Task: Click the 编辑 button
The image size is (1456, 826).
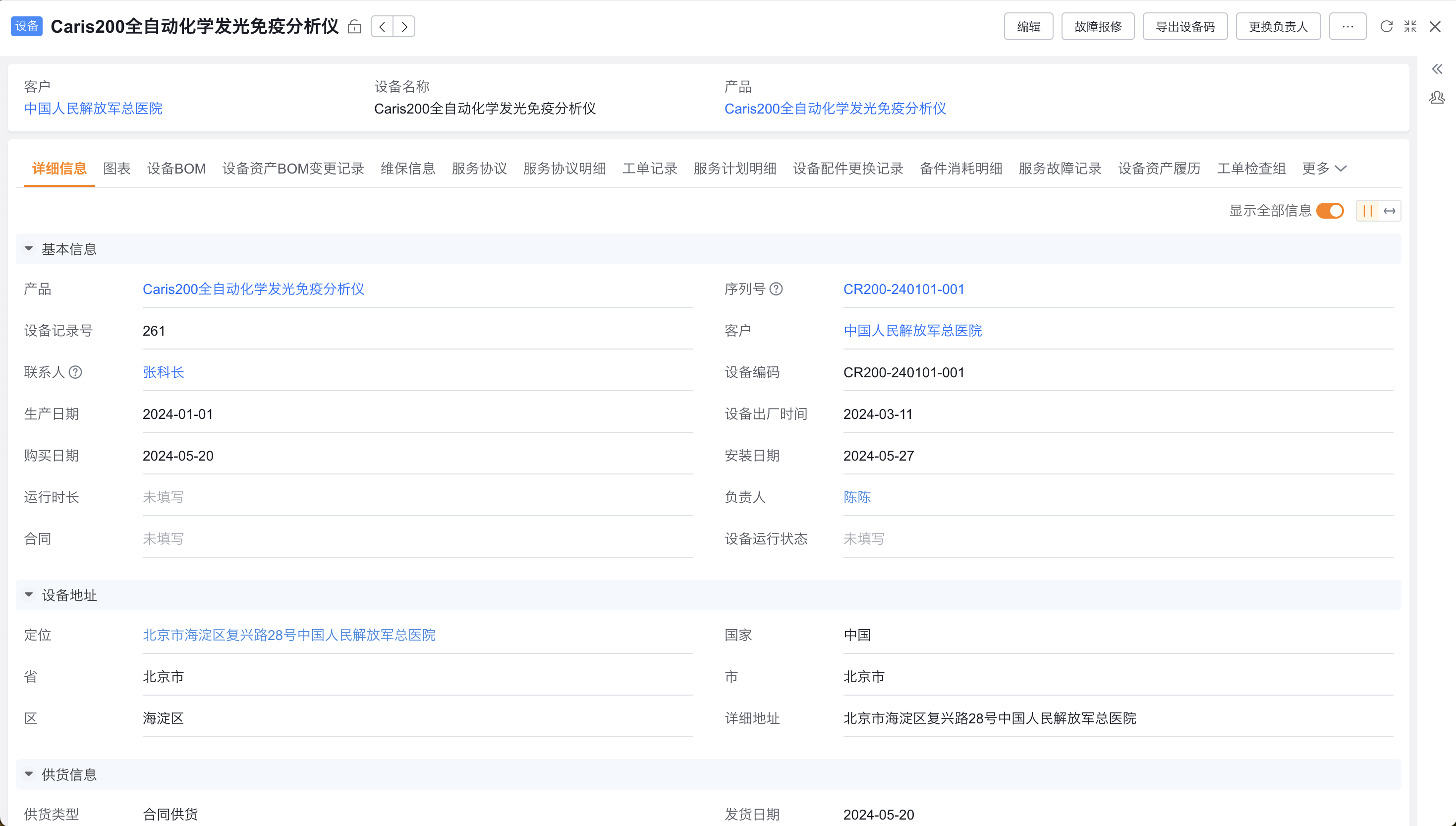Action: [x=1028, y=27]
